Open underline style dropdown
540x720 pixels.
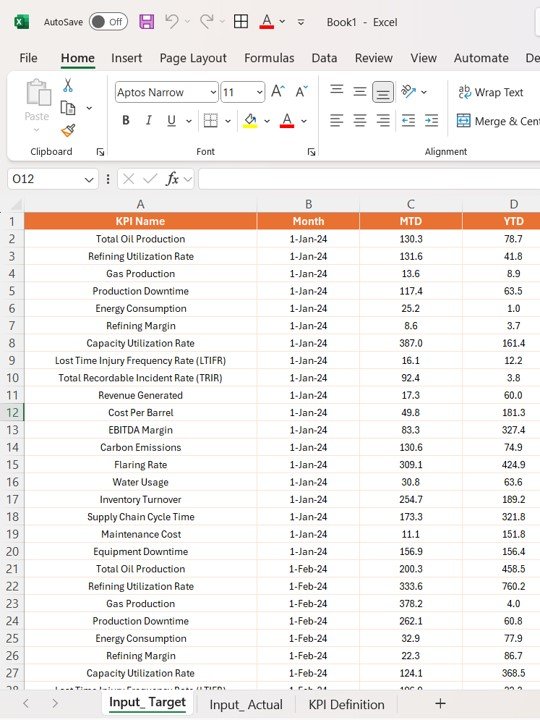[x=189, y=121]
